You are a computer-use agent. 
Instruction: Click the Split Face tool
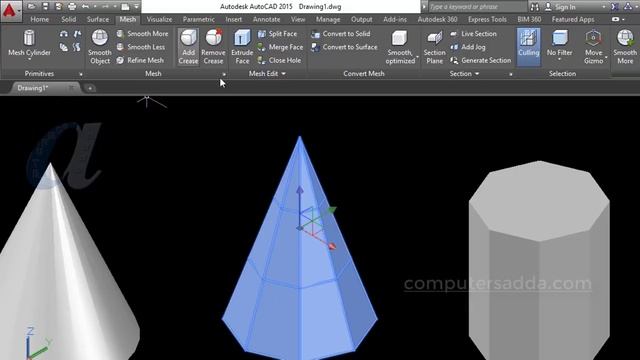click(x=278, y=34)
